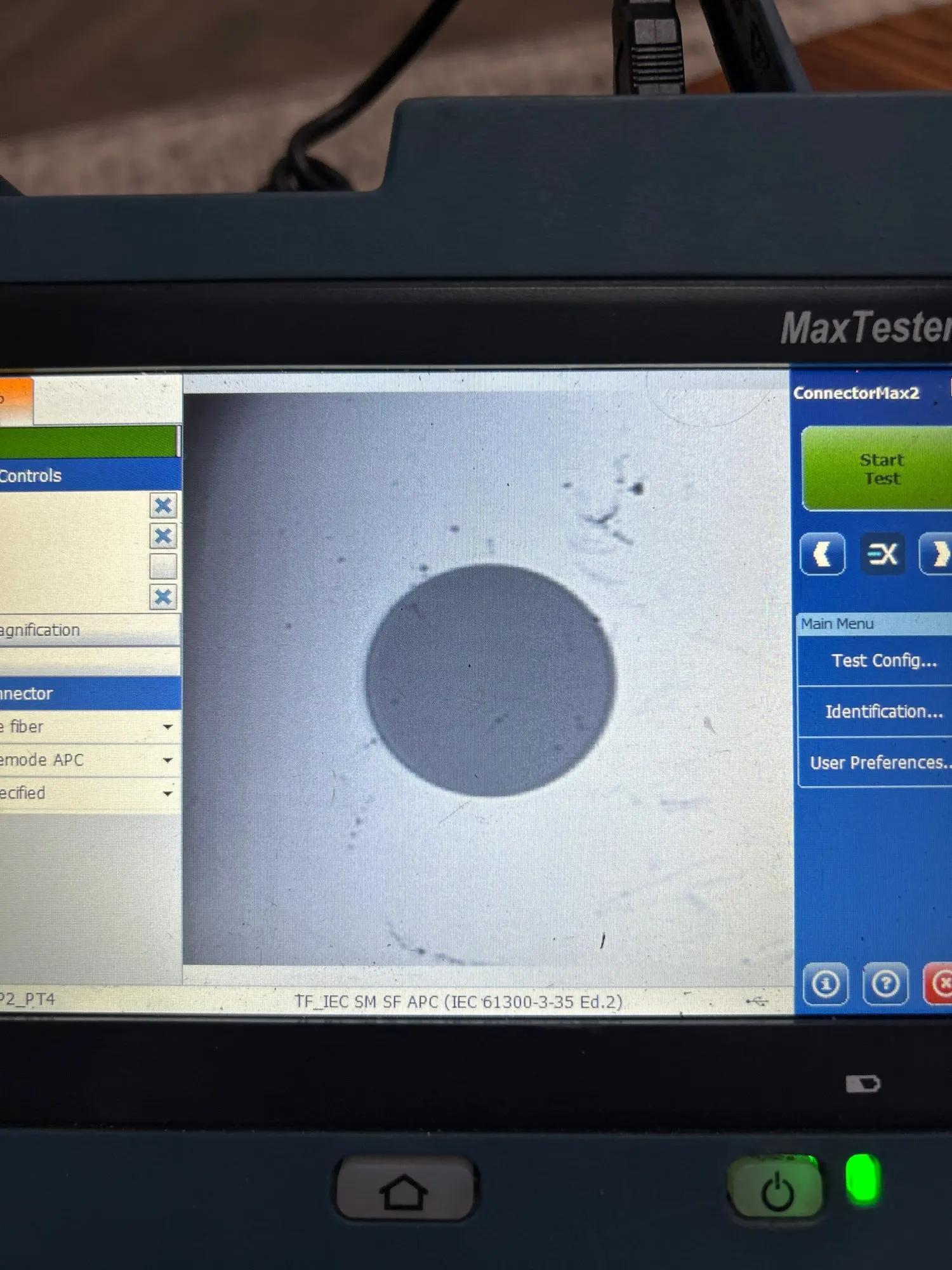
Task: Show the info about dialog
Action: [x=826, y=984]
